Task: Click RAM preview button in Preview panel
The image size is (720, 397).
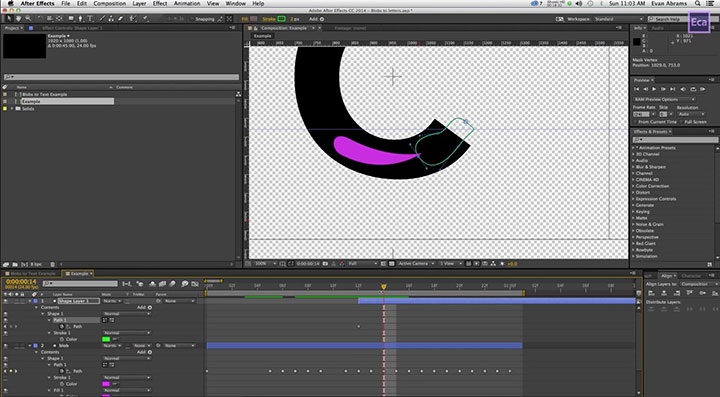Action: (703, 89)
